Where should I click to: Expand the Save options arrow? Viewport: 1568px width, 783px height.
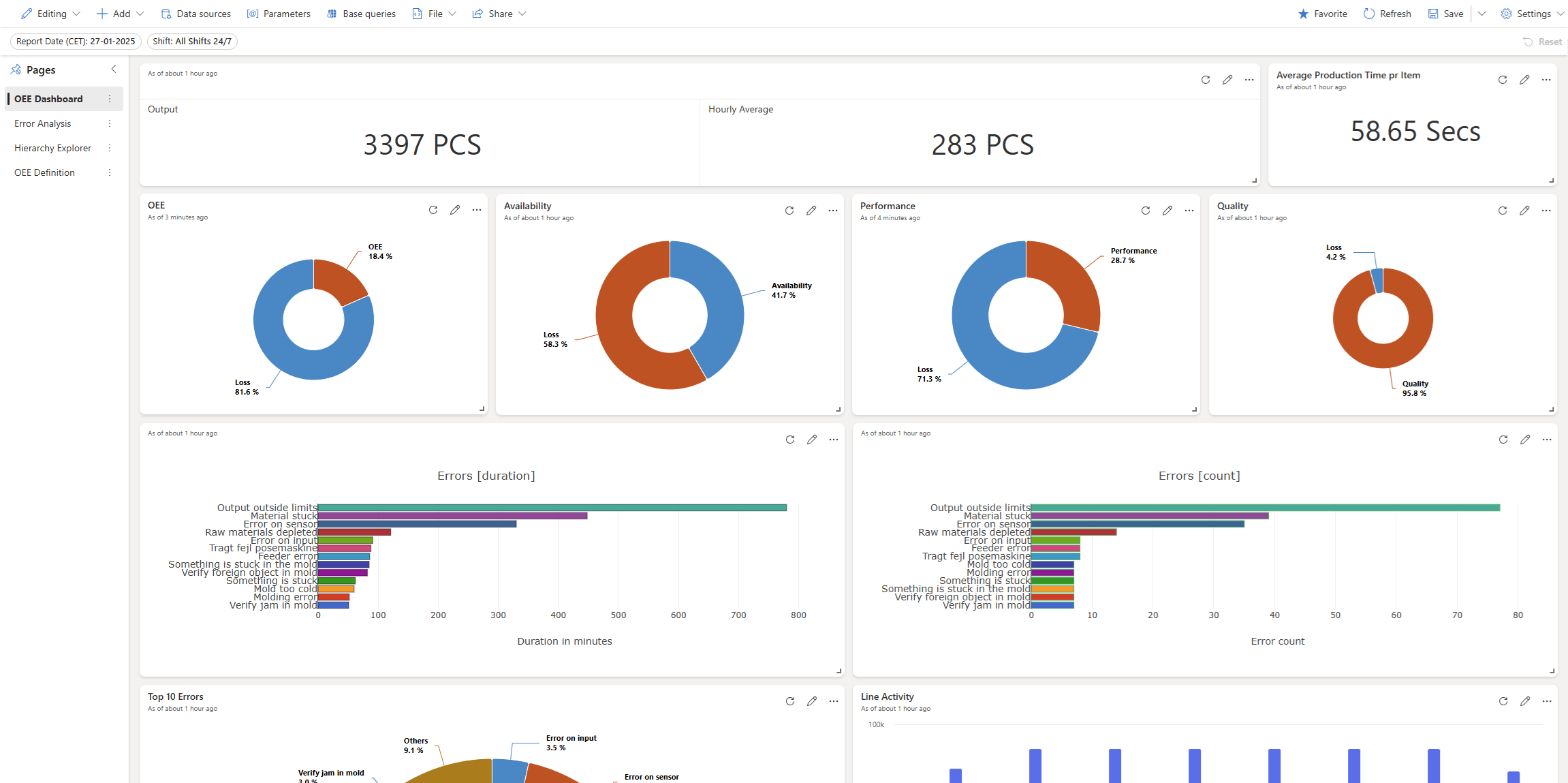pos(1481,14)
